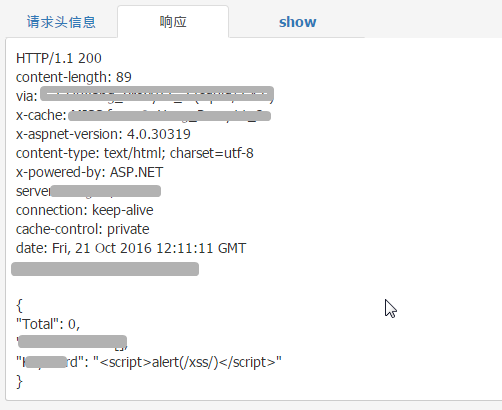The image size is (502, 410).
Task: Click the content-type text/html header line
Action: click(x=135, y=153)
